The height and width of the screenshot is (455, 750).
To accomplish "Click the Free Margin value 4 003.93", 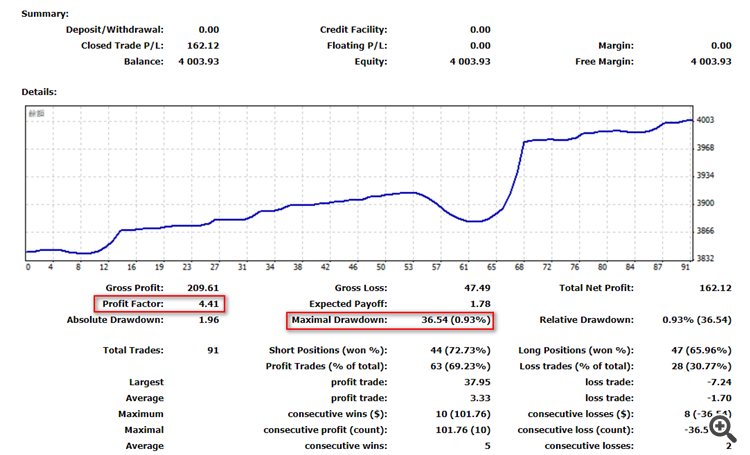I will (711, 61).
